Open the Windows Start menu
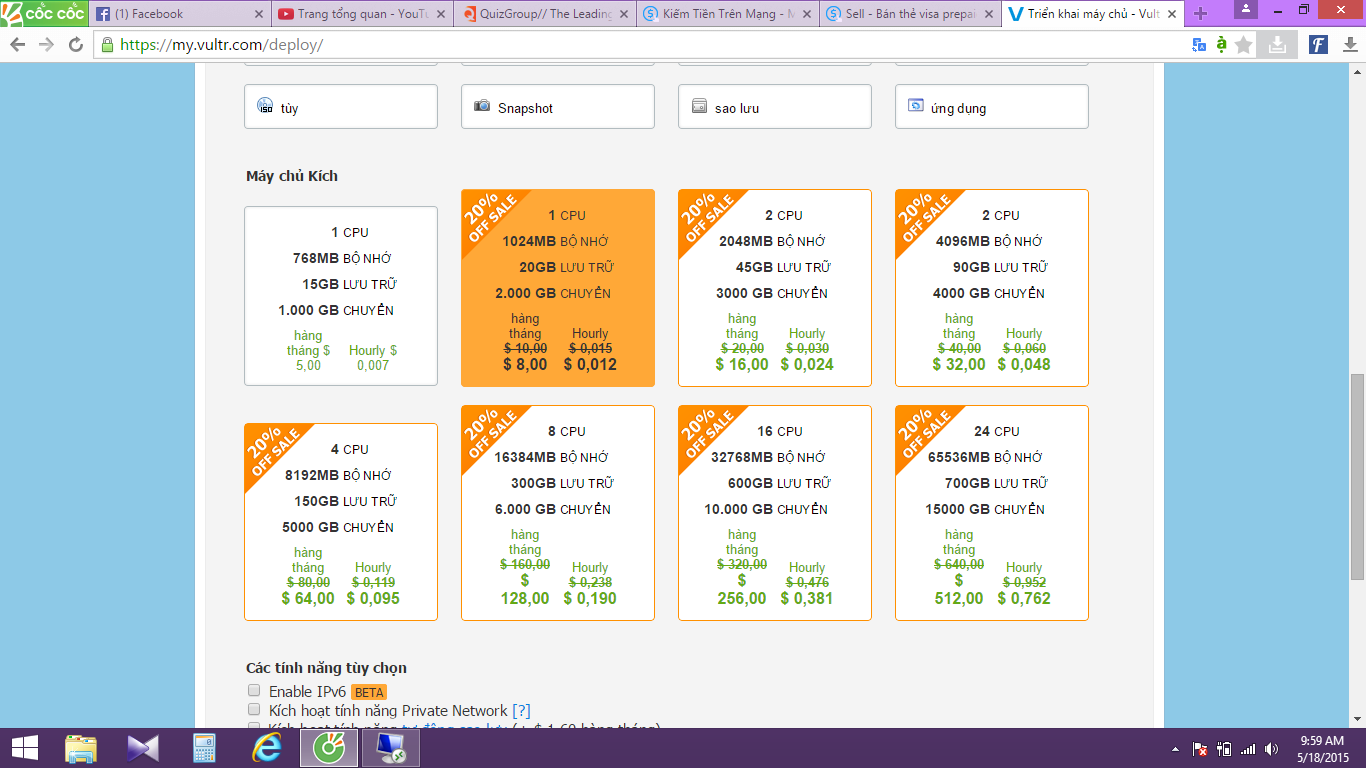Viewport: 1366px width, 768px height. 24,748
